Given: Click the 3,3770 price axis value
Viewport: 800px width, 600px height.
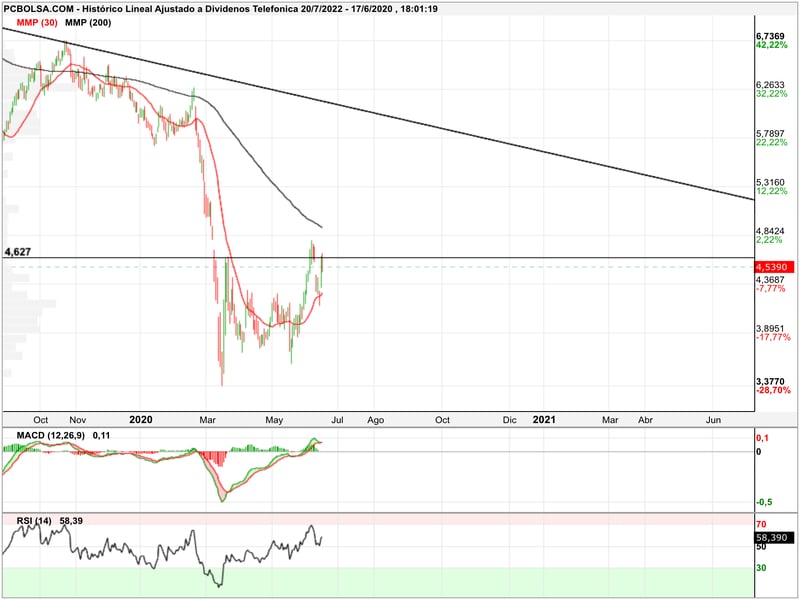Looking at the screenshot, I should point(770,382).
